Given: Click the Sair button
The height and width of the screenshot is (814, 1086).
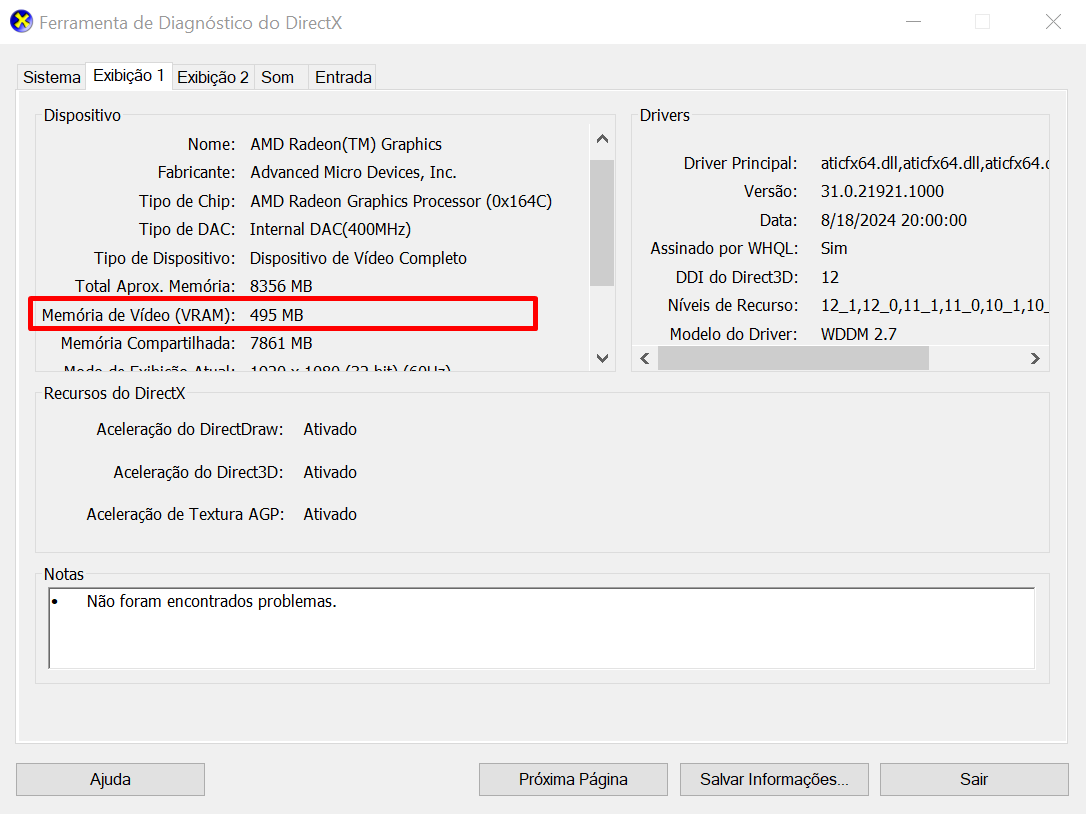Looking at the screenshot, I should (974, 779).
